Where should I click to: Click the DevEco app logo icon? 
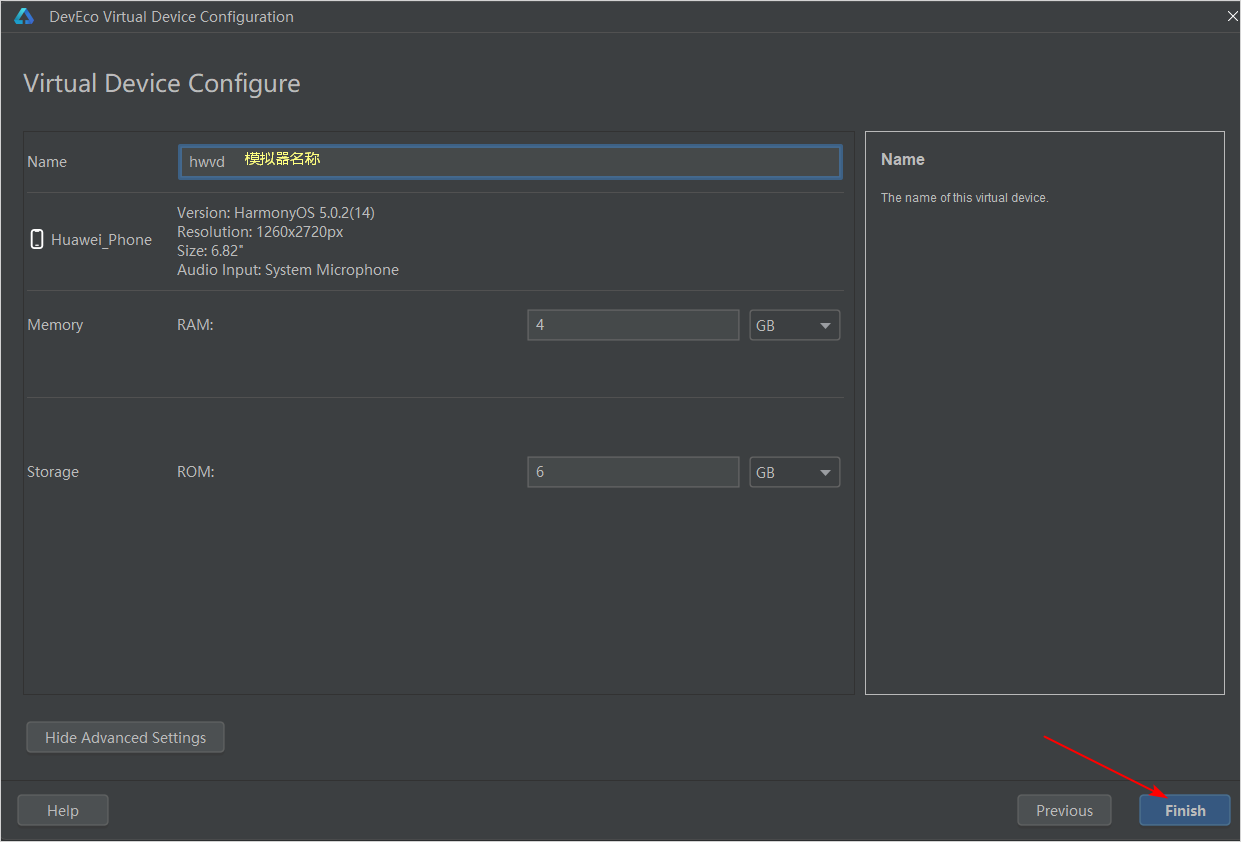[x=24, y=17]
